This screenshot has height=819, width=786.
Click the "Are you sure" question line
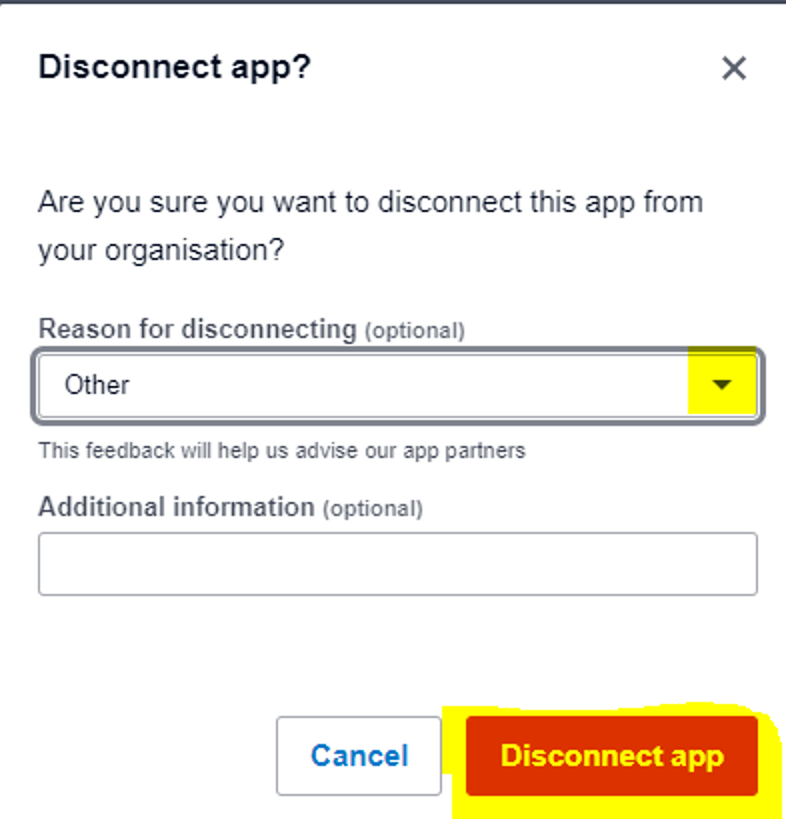(370, 202)
